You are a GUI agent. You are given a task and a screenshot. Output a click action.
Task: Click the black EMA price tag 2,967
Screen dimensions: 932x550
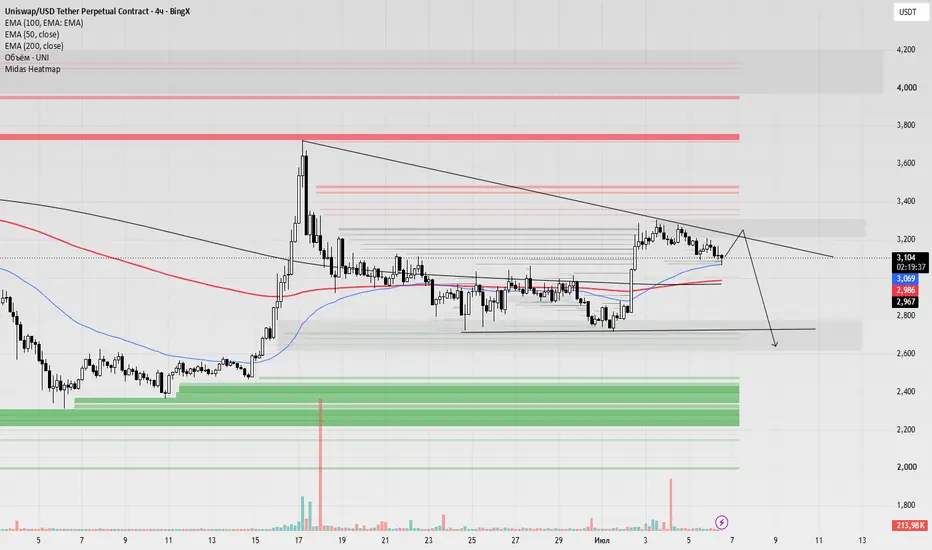coord(906,302)
